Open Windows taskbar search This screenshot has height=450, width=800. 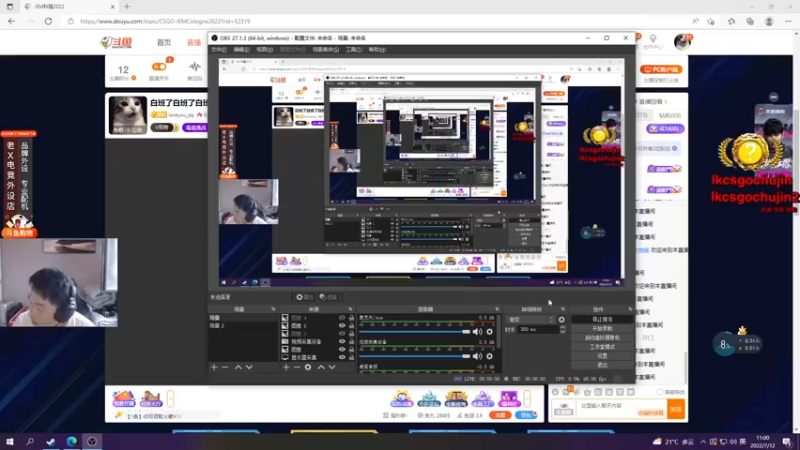click(30, 441)
